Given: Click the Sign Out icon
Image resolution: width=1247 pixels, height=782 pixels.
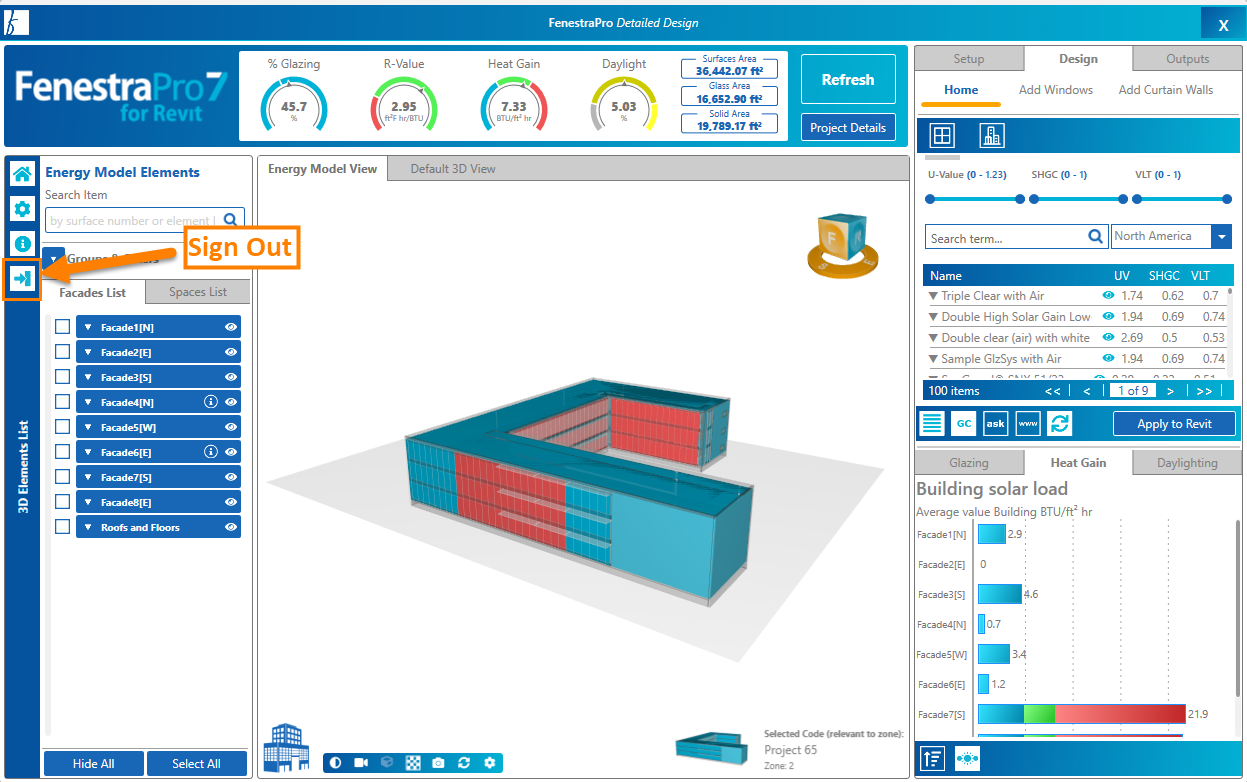Looking at the screenshot, I should [x=22, y=278].
